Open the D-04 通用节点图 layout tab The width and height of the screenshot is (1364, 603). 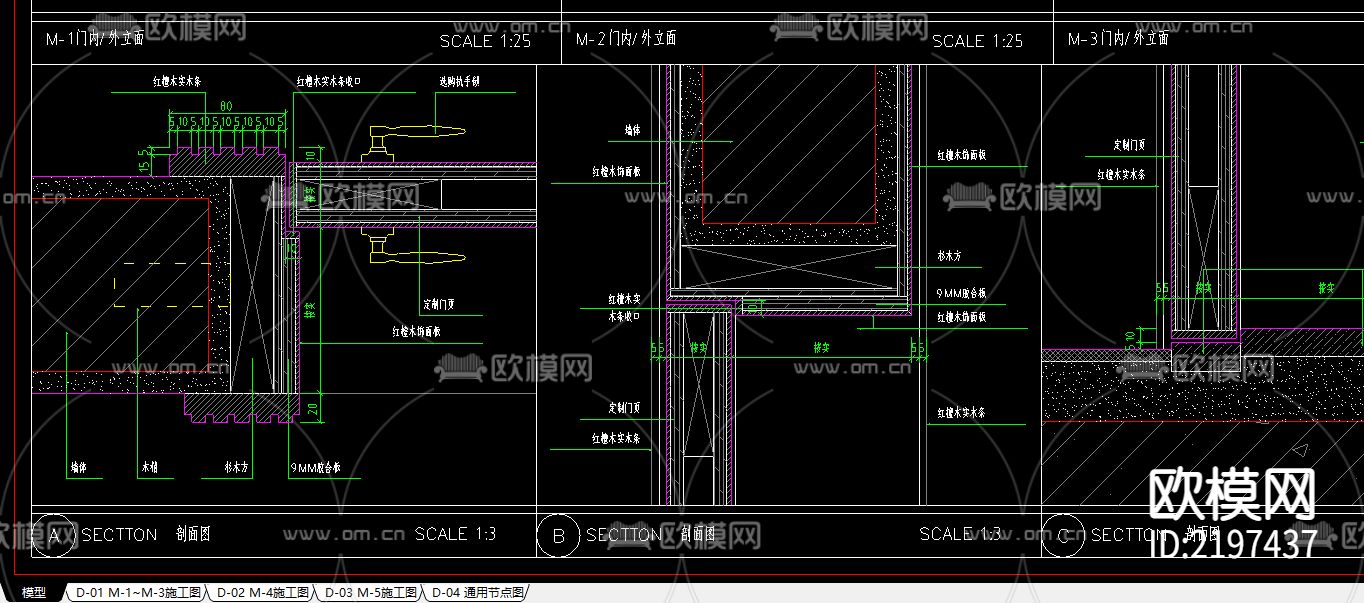477,593
